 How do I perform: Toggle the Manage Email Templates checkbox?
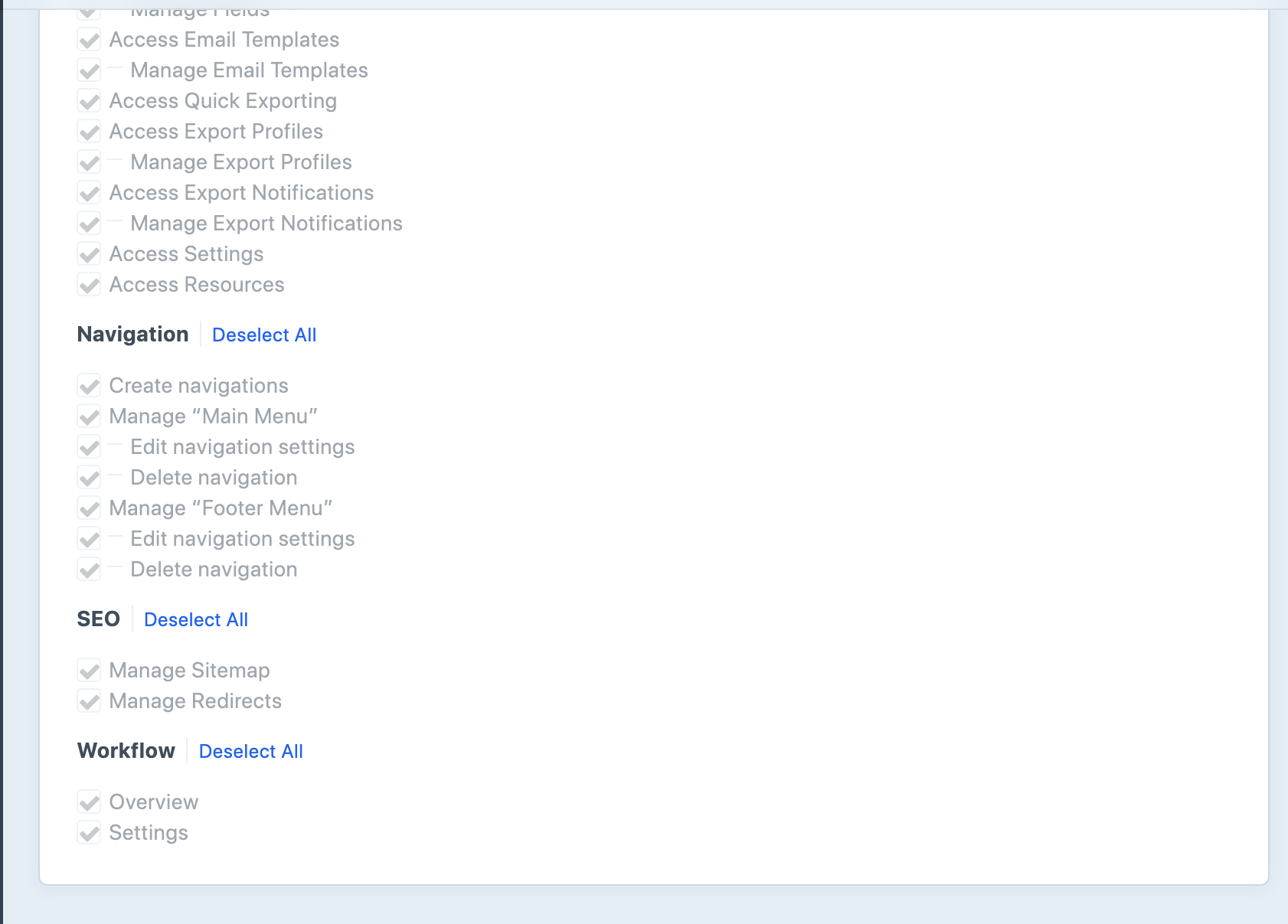pos(89,70)
